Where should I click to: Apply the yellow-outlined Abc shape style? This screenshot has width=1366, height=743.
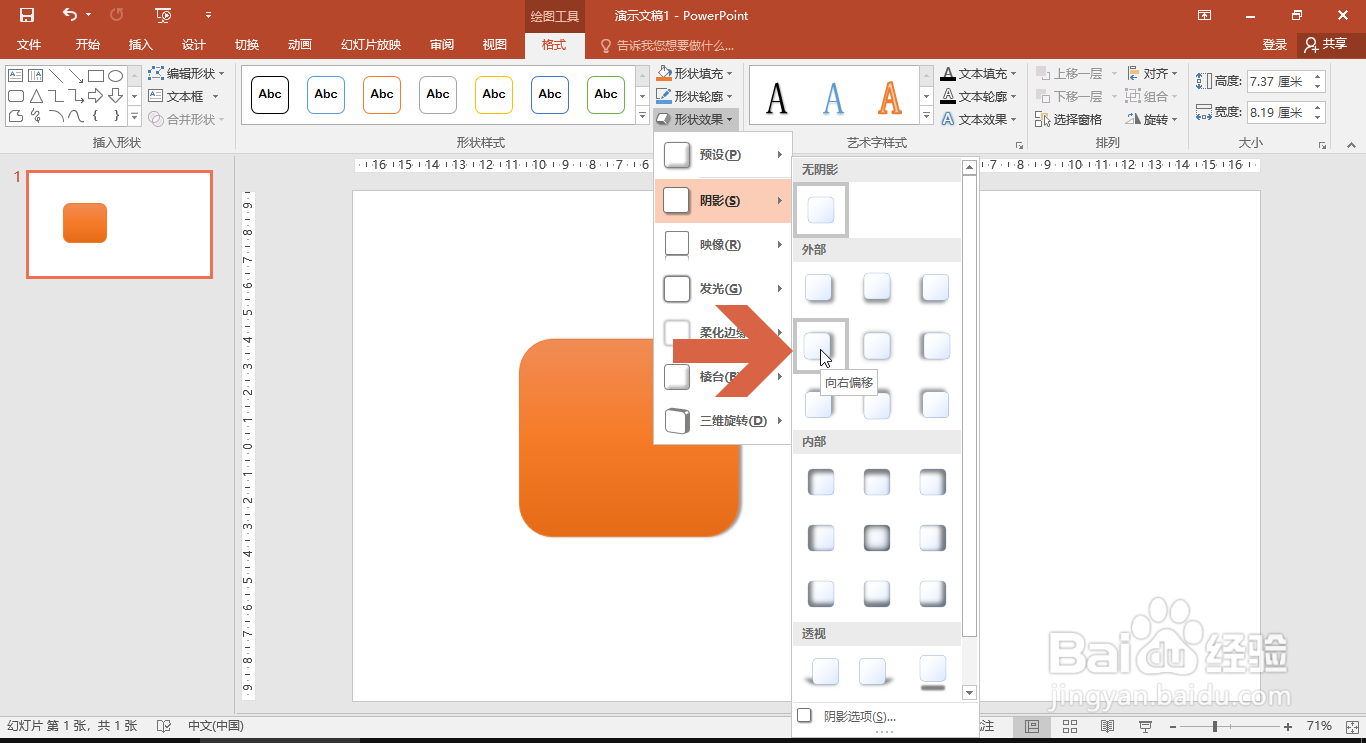tap(494, 95)
